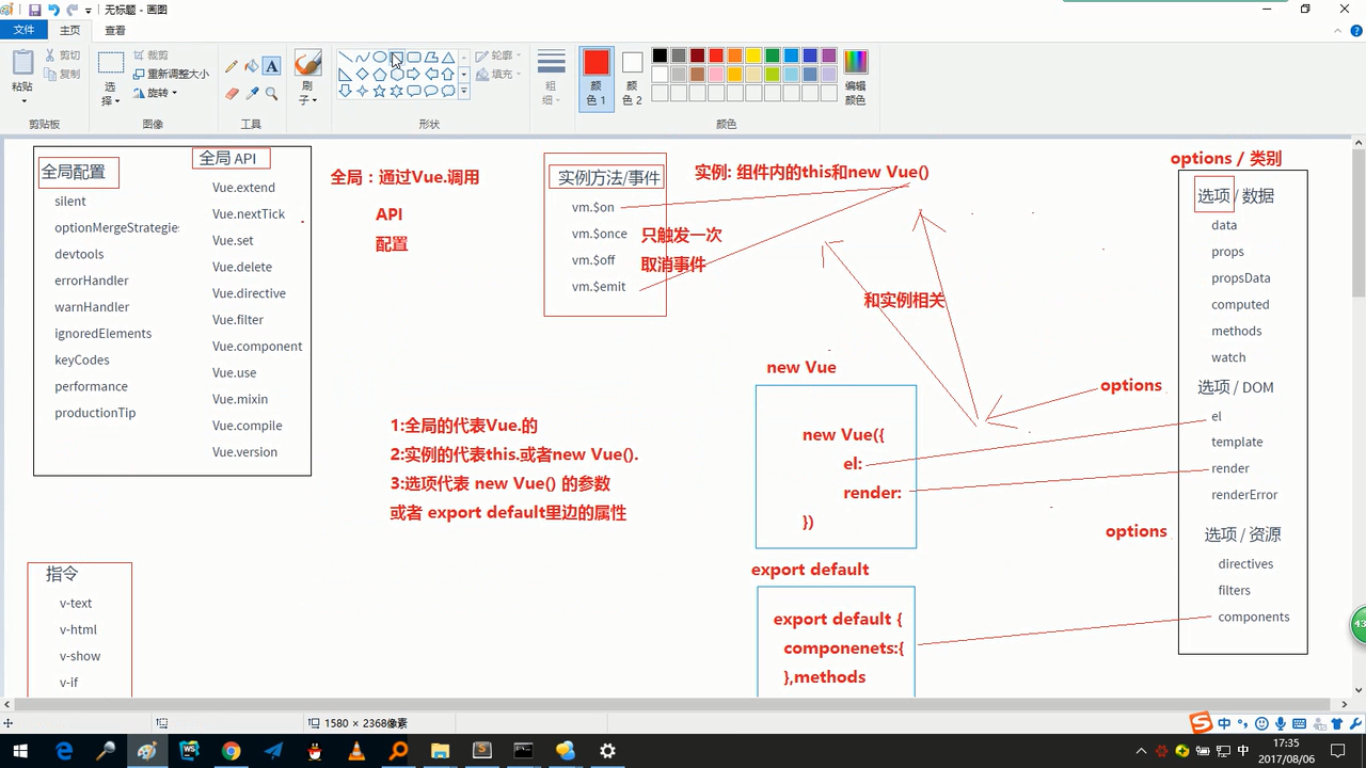Click the vertical scrollbar thumb

pyautogui.click(x=1358, y=222)
